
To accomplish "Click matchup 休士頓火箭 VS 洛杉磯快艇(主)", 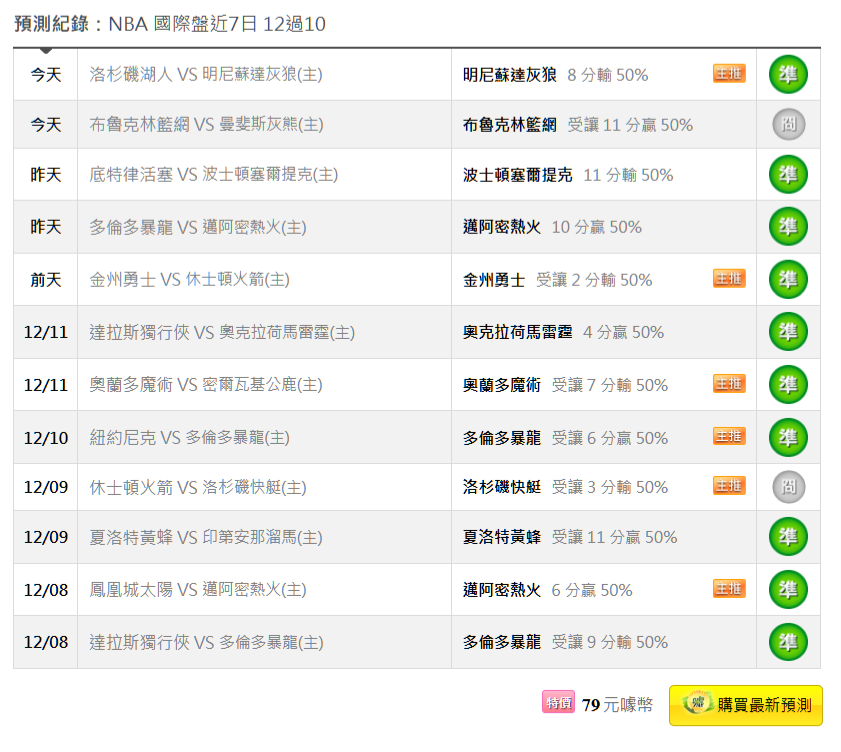I will click(198, 487).
